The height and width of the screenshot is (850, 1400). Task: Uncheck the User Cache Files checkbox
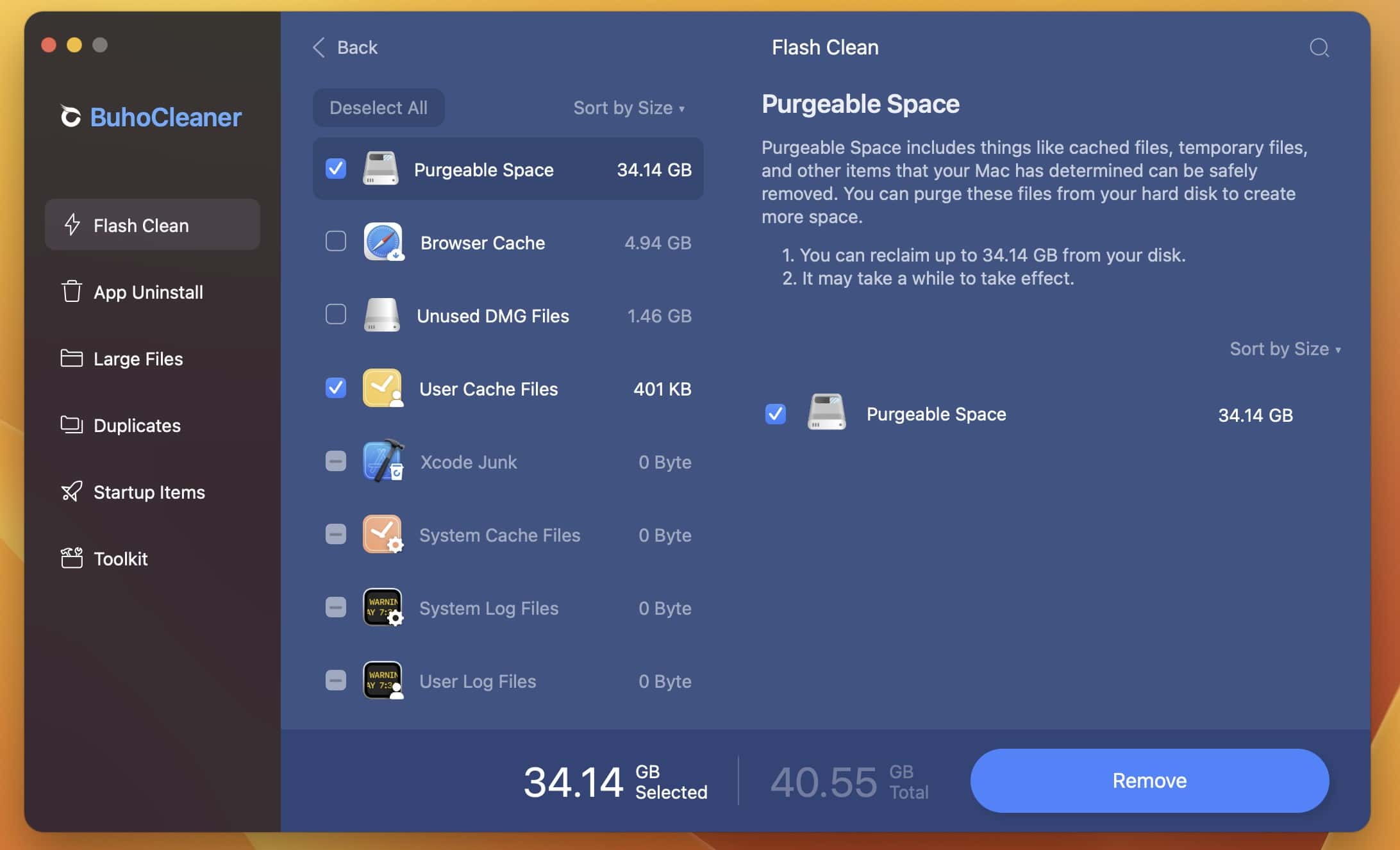336,388
